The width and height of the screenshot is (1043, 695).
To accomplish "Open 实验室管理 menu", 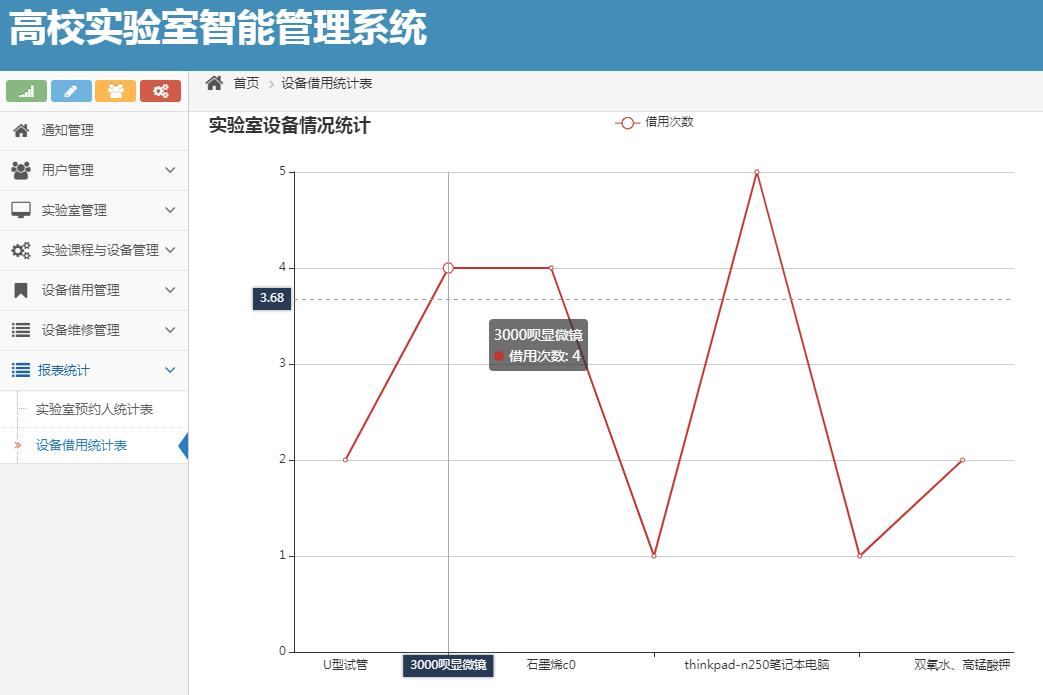I will [94, 211].
